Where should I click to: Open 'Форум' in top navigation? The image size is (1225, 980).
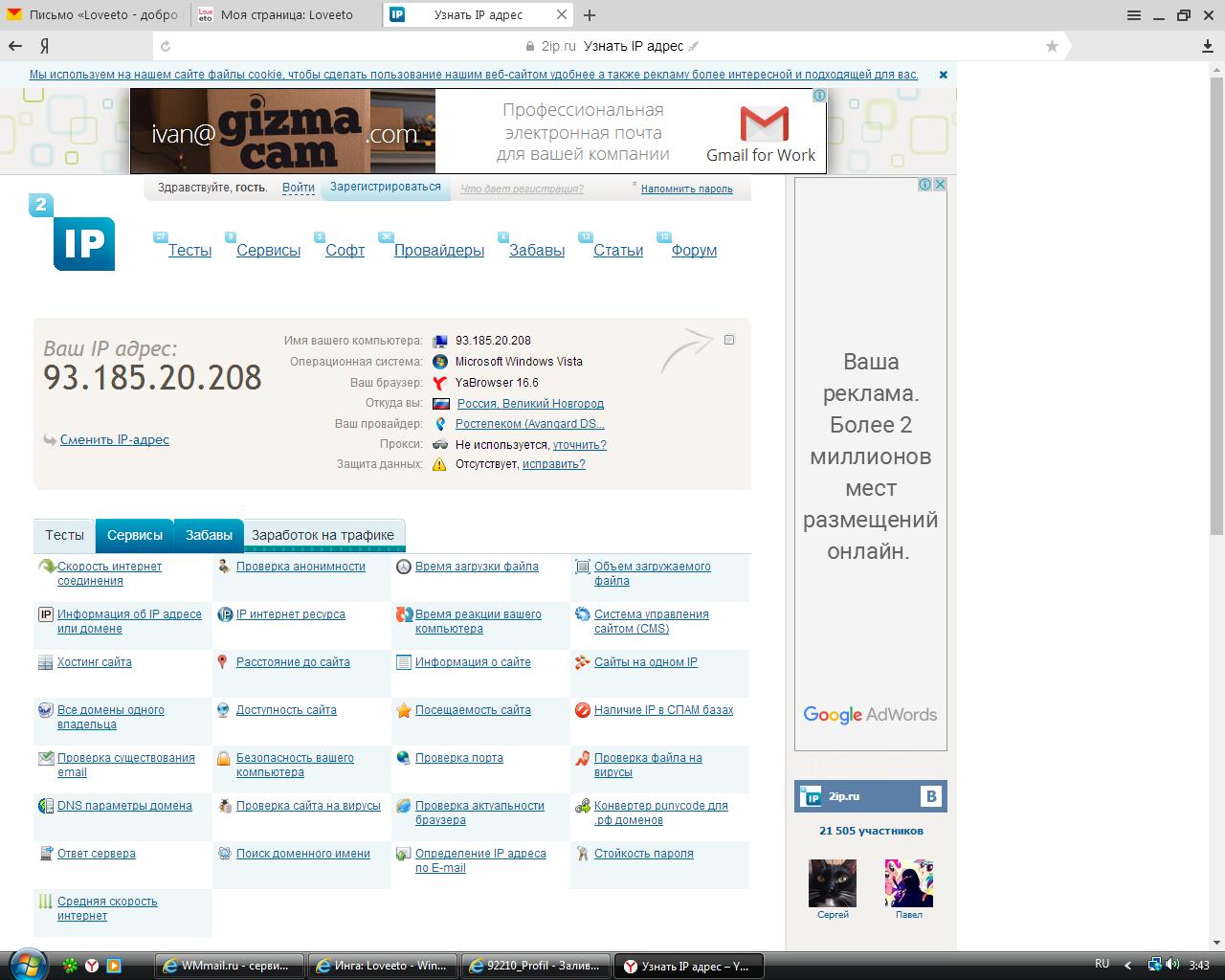(x=694, y=250)
